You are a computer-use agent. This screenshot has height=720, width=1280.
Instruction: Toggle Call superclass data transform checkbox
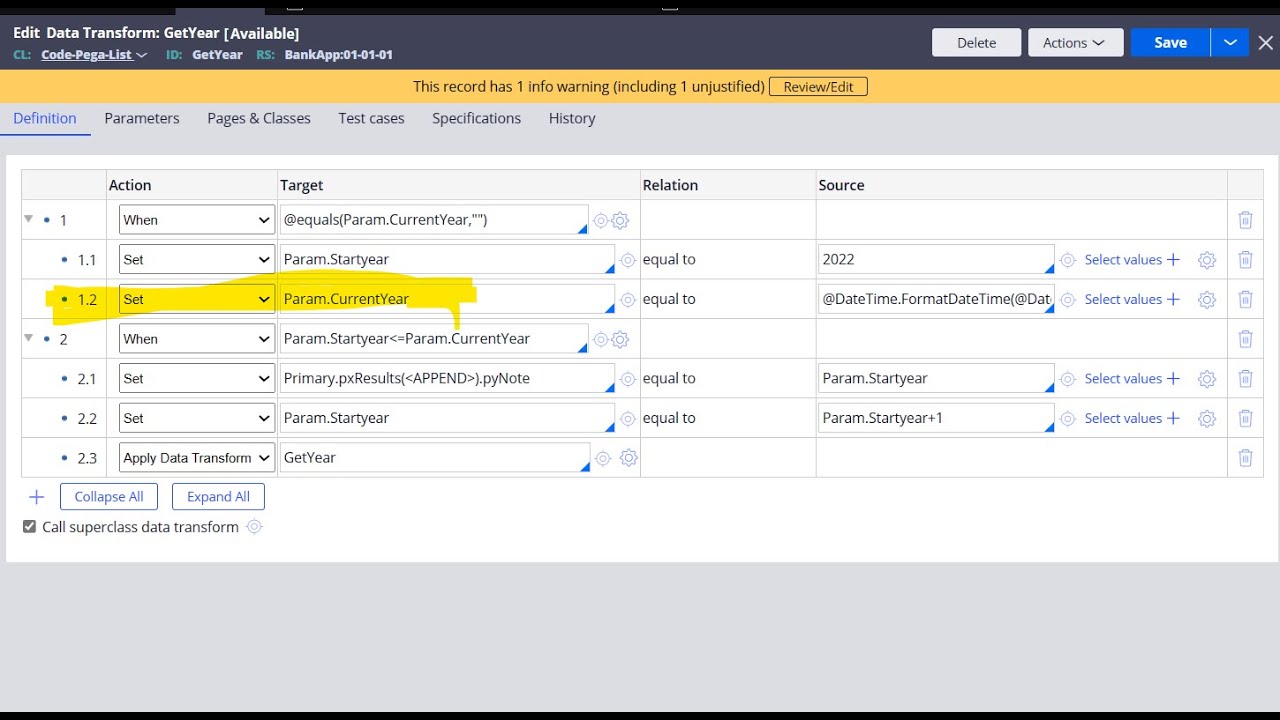(x=29, y=527)
